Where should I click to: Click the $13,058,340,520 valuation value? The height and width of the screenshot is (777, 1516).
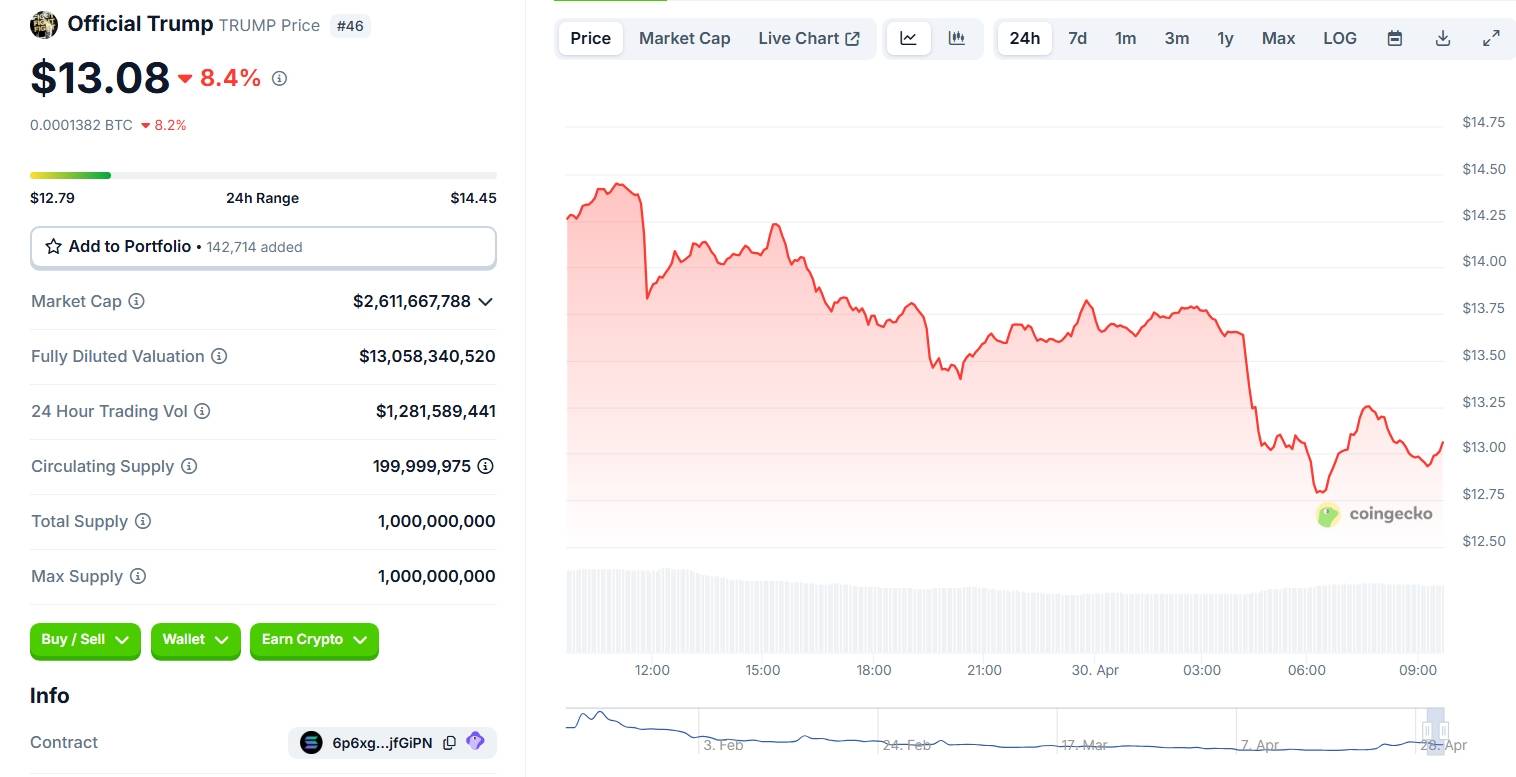pos(427,356)
